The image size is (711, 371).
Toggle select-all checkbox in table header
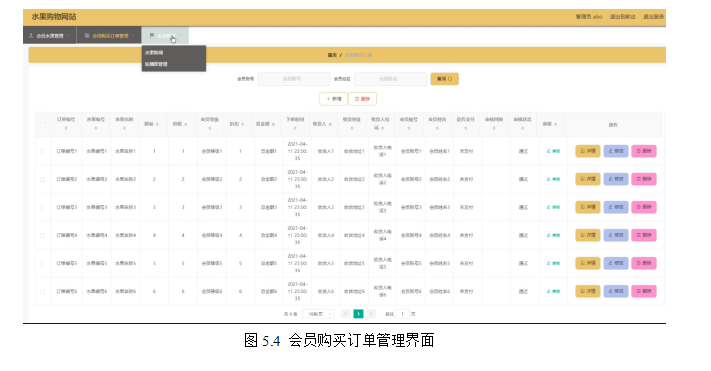[x=43, y=125]
